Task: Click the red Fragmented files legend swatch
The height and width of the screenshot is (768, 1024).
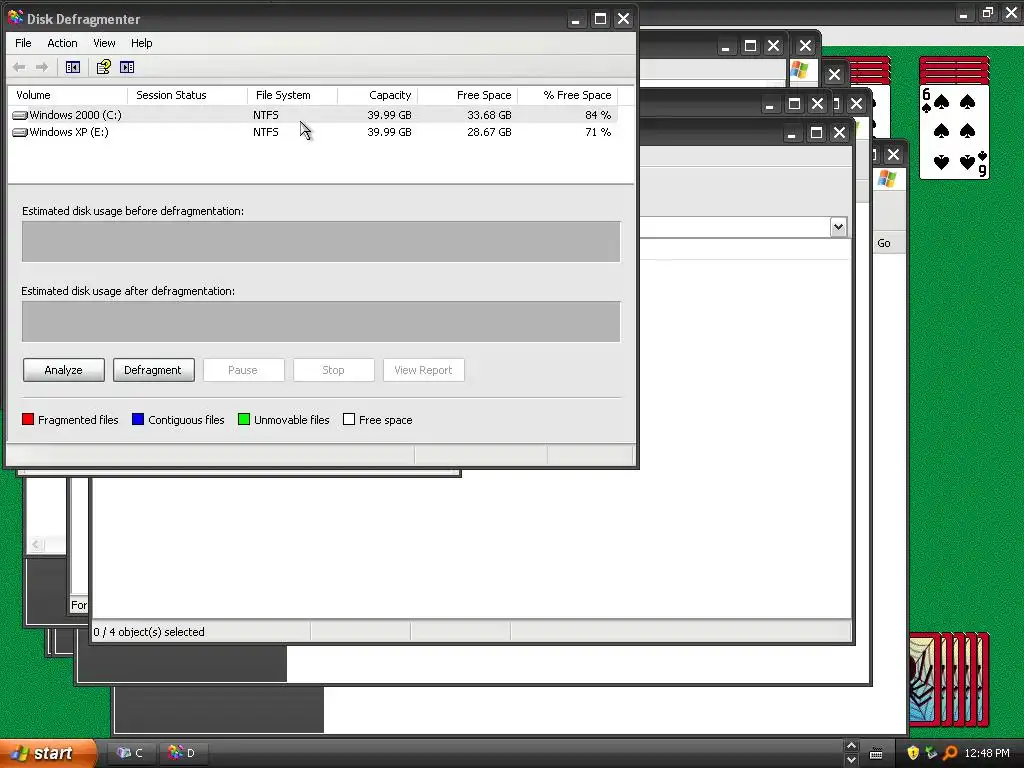Action: [x=27, y=419]
